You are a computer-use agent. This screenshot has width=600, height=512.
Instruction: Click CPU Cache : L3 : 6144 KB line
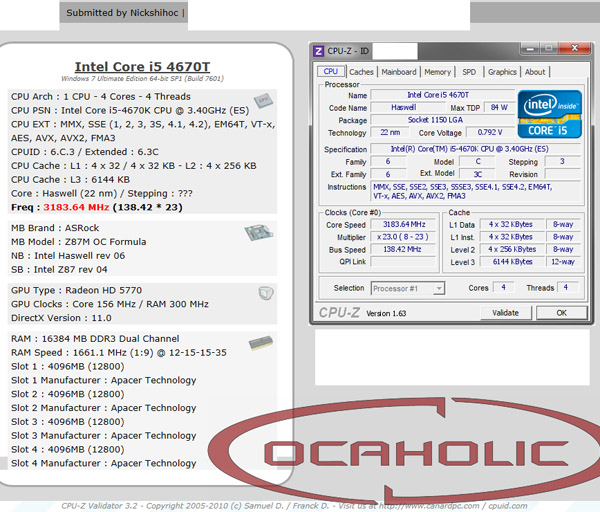coord(70,179)
